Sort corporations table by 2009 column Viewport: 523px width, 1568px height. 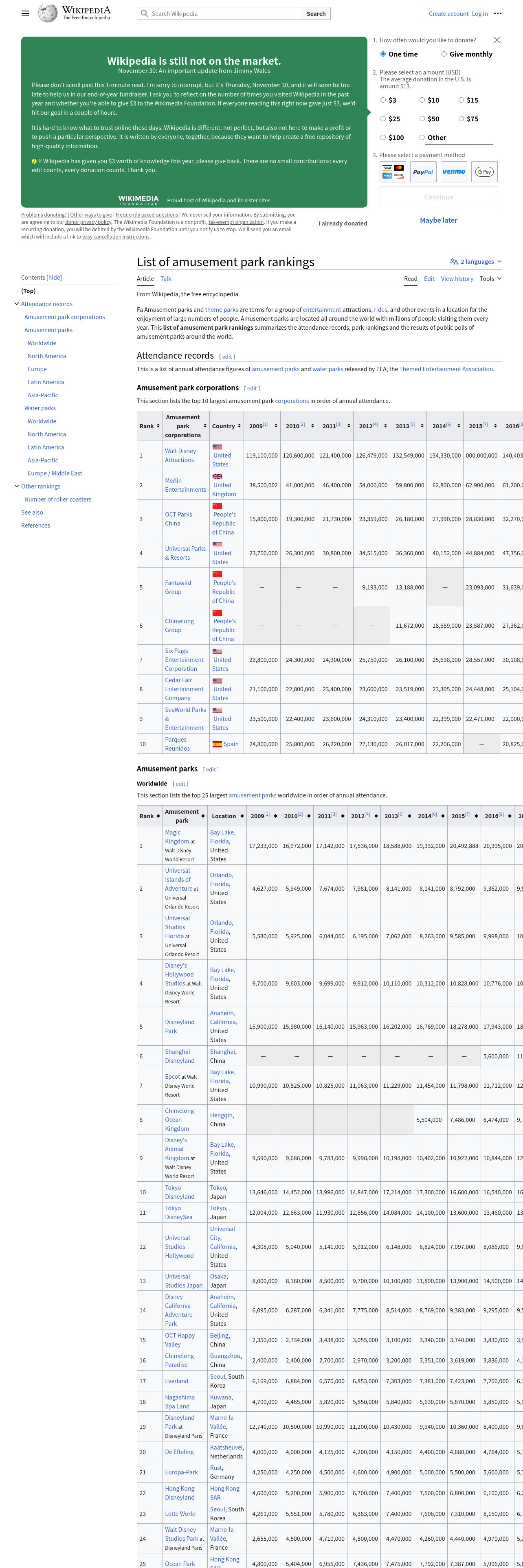(x=276, y=426)
